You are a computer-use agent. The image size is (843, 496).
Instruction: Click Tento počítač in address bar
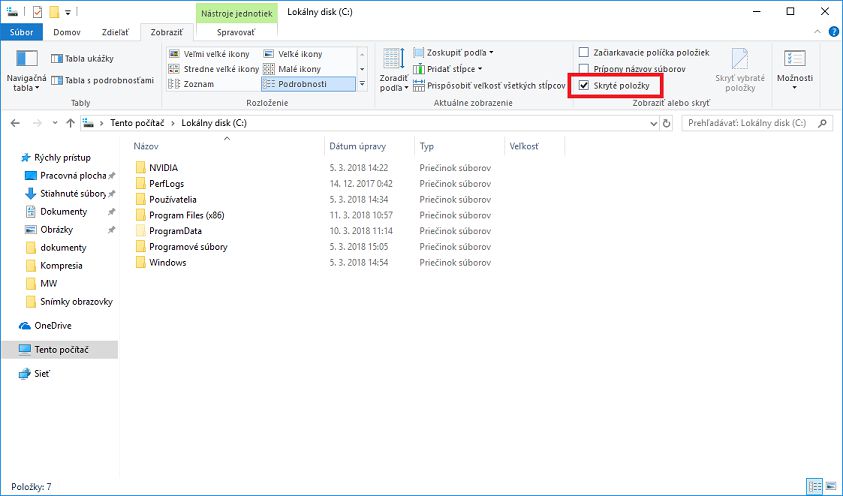137,123
